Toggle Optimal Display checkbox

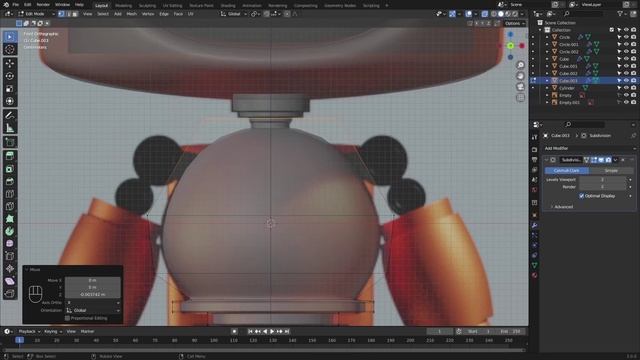pyautogui.click(x=582, y=196)
